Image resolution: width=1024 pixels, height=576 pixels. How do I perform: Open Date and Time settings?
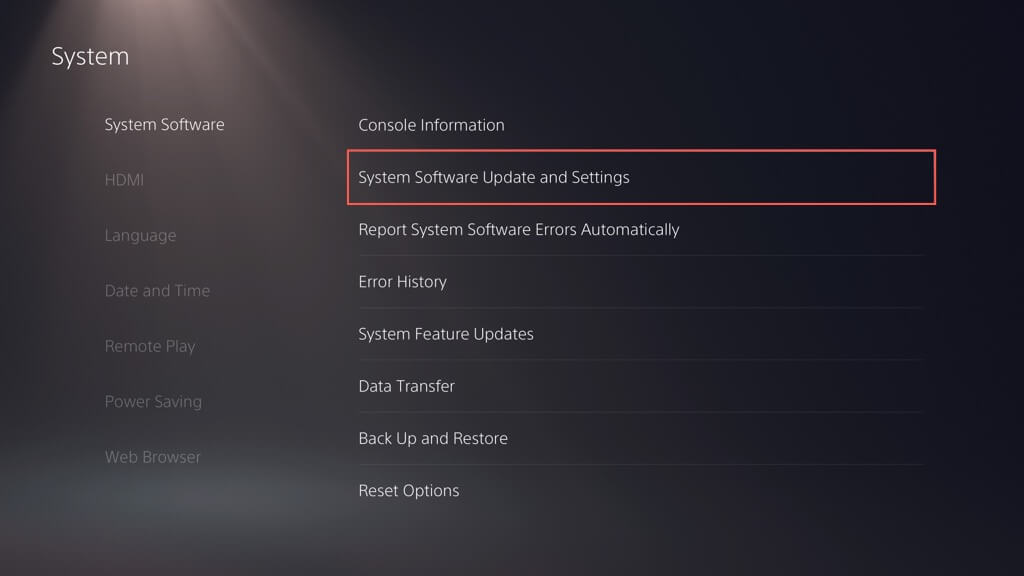coord(157,291)
